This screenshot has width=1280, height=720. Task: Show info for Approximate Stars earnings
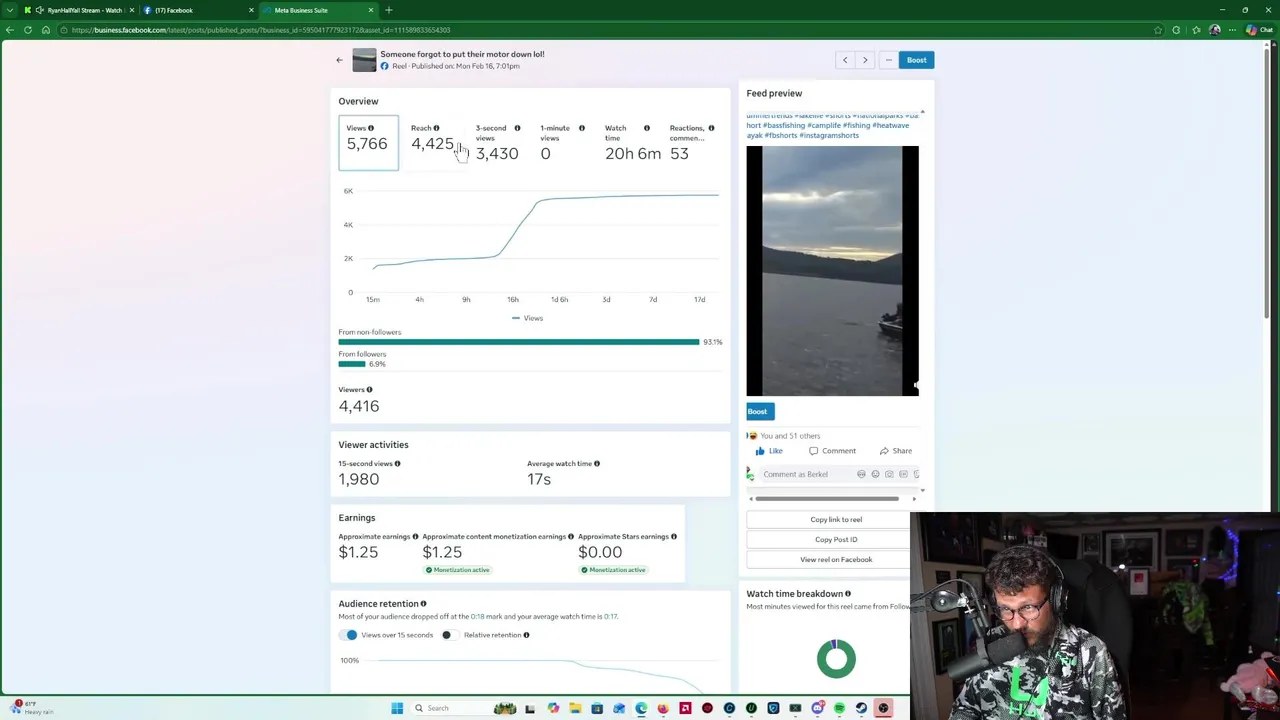pos(674,537)
